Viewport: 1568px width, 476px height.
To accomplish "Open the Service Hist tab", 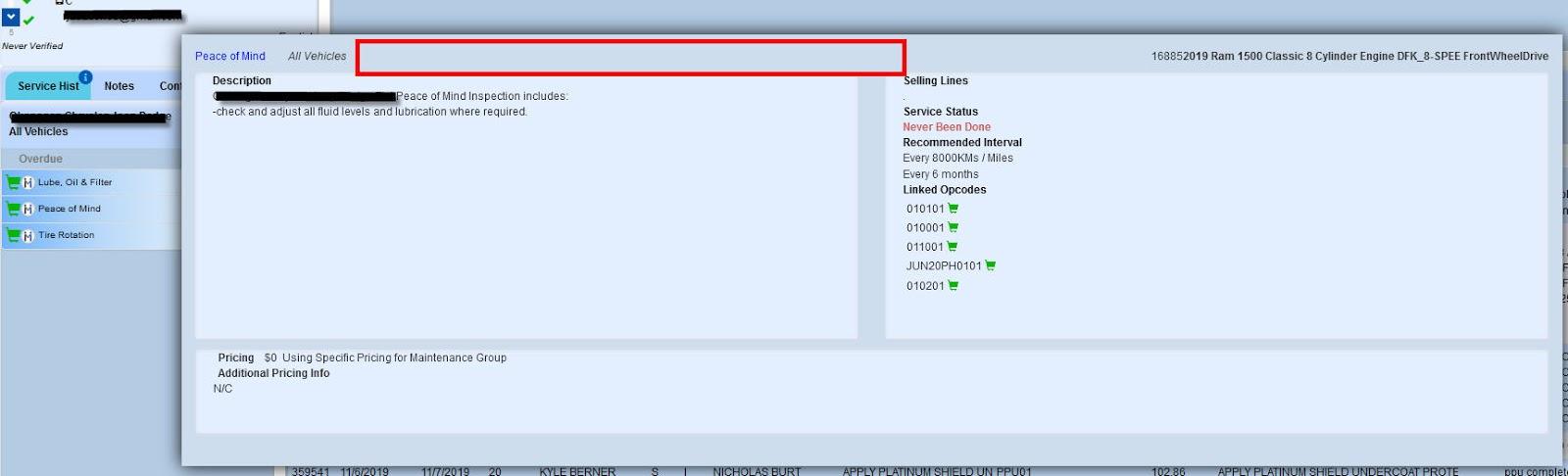I will (47, 86).
